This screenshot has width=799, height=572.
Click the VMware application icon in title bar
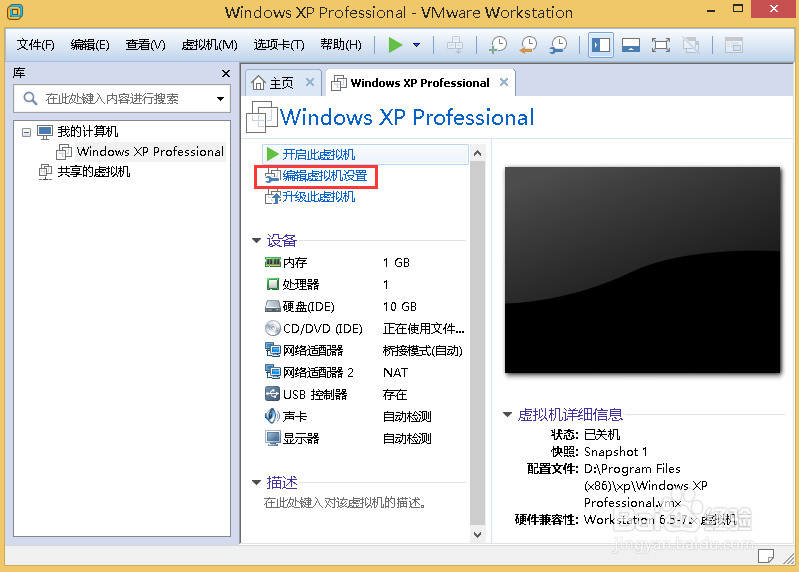point(15,11)
